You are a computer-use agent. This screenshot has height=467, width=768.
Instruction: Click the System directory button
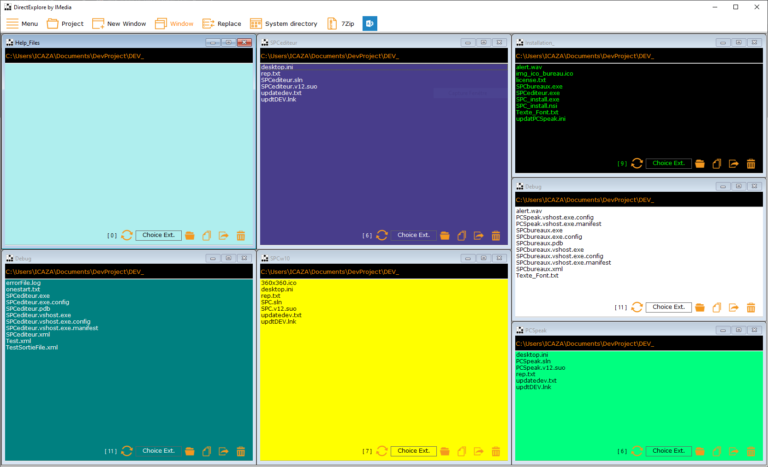coord(285,23)
